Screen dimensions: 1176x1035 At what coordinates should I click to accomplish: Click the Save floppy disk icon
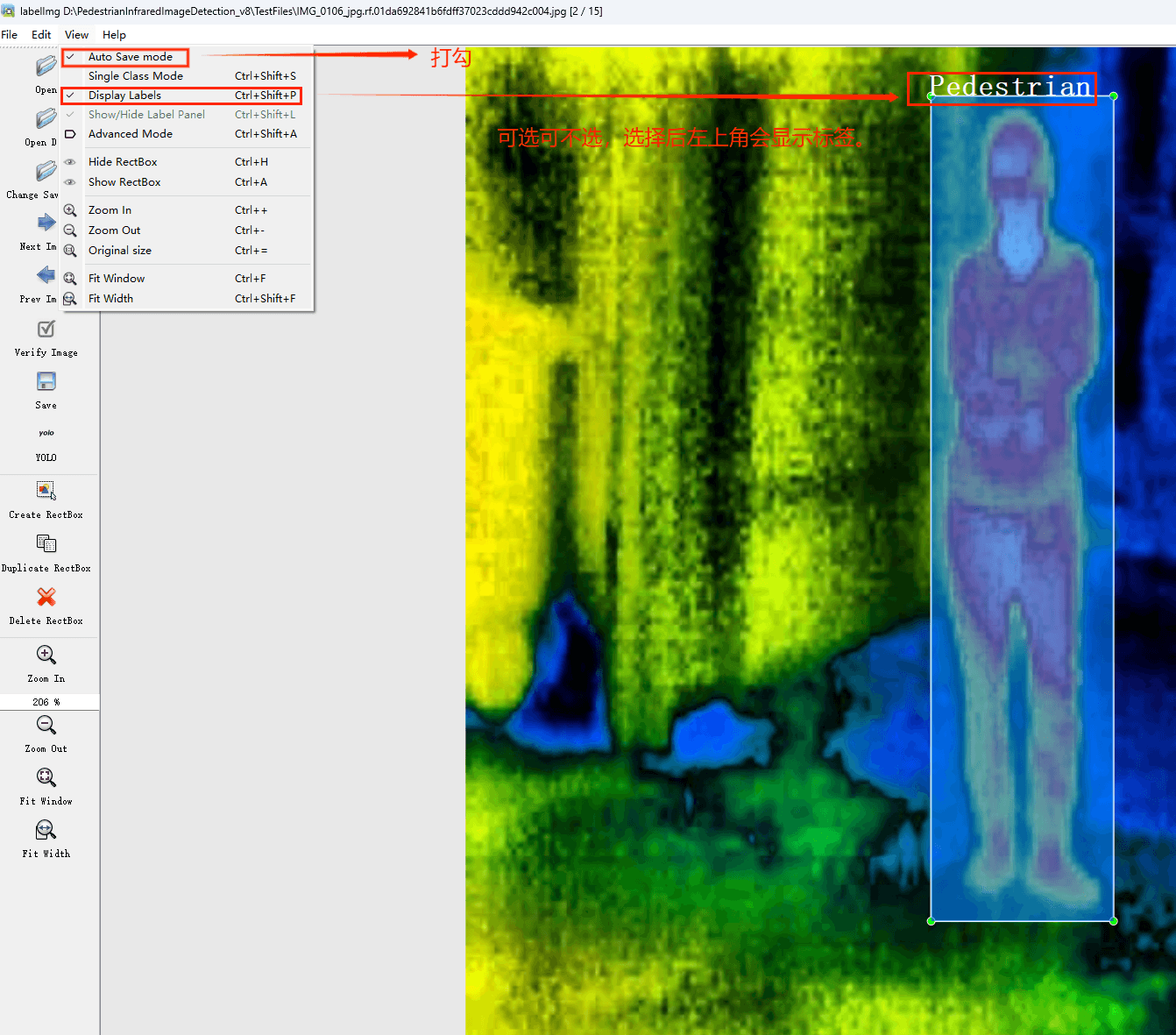[x=46, y=381]
